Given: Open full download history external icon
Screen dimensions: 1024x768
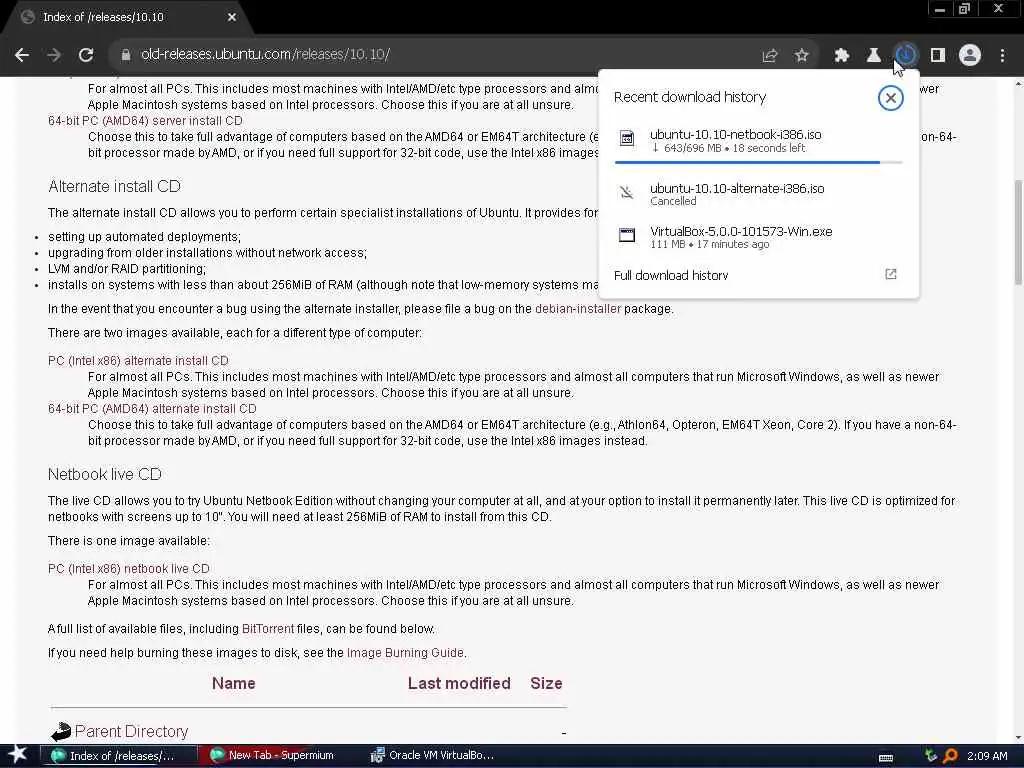Looking at the screenshot, I should point(891,274).
